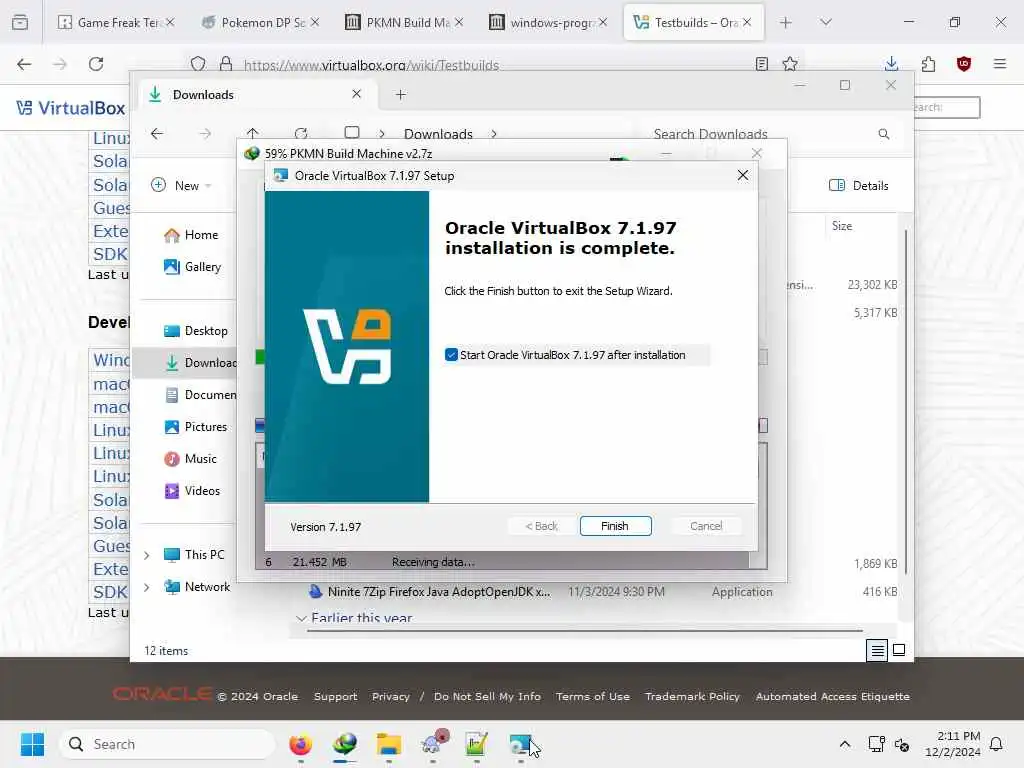The width and height of the screenshot is (1024, 768).
Task: Open Firefox View icon
Action: [20, 22]
